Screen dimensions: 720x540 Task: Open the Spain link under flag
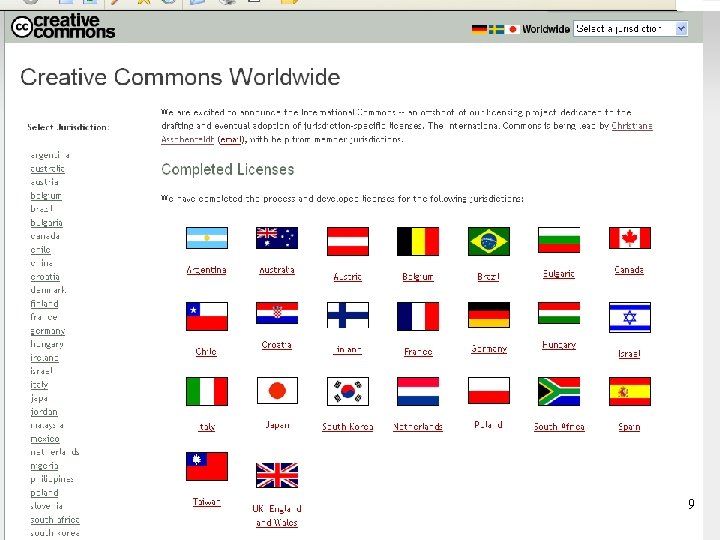pyautogui.click(x=629, y=427)
